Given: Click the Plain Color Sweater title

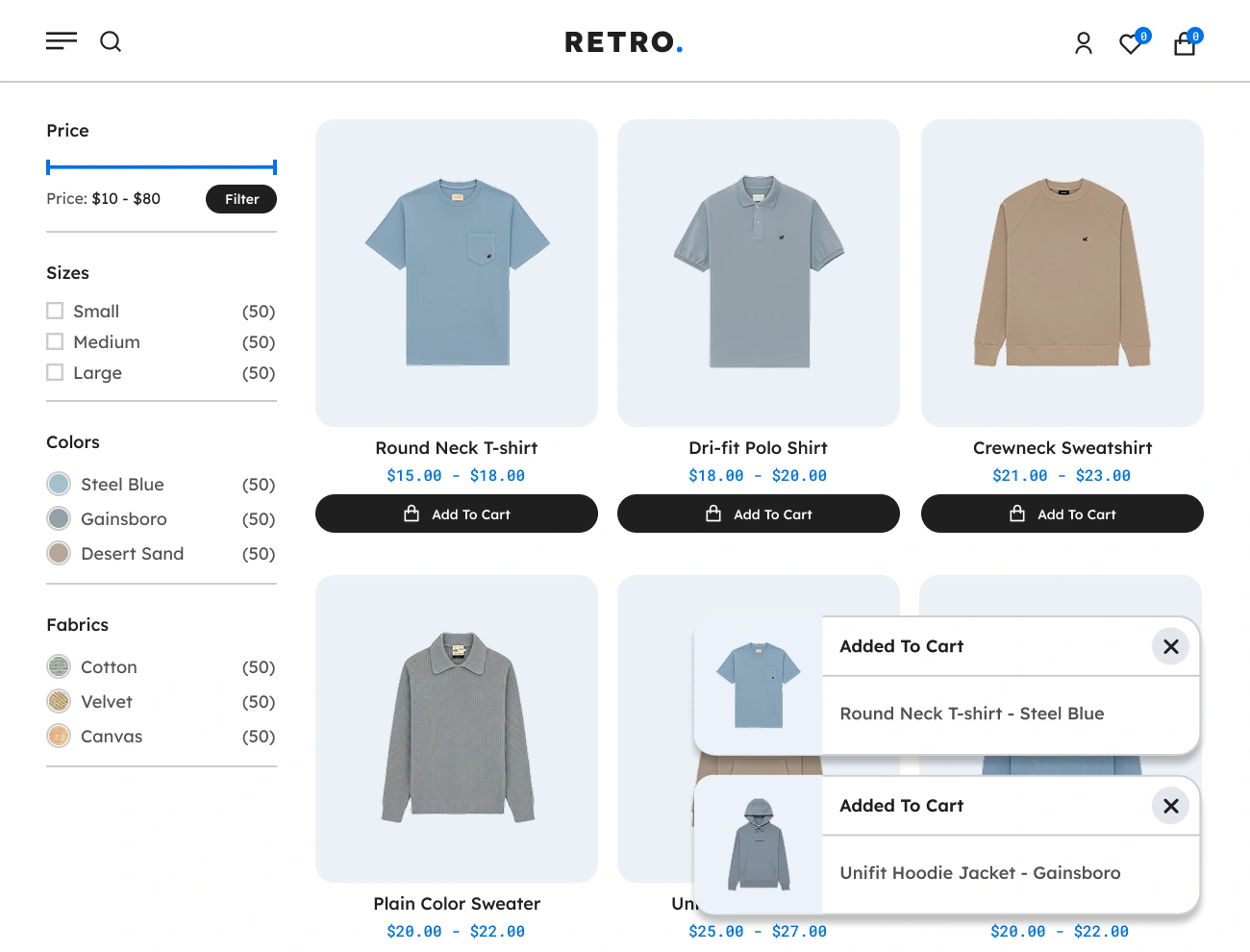Looking at the screenshot, I should [457, 904].
